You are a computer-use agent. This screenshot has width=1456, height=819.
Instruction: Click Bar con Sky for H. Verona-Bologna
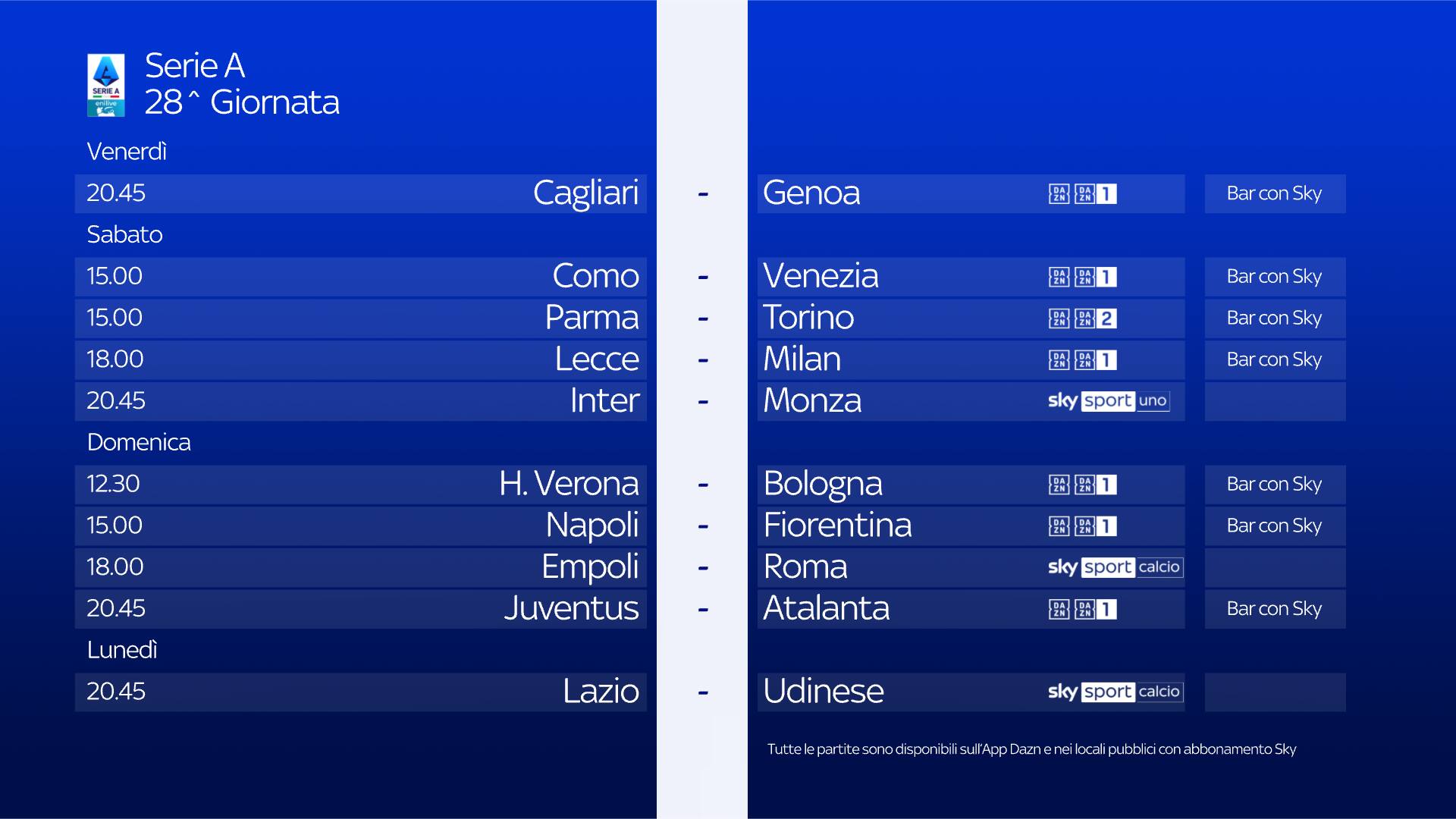coord(1274,485)
